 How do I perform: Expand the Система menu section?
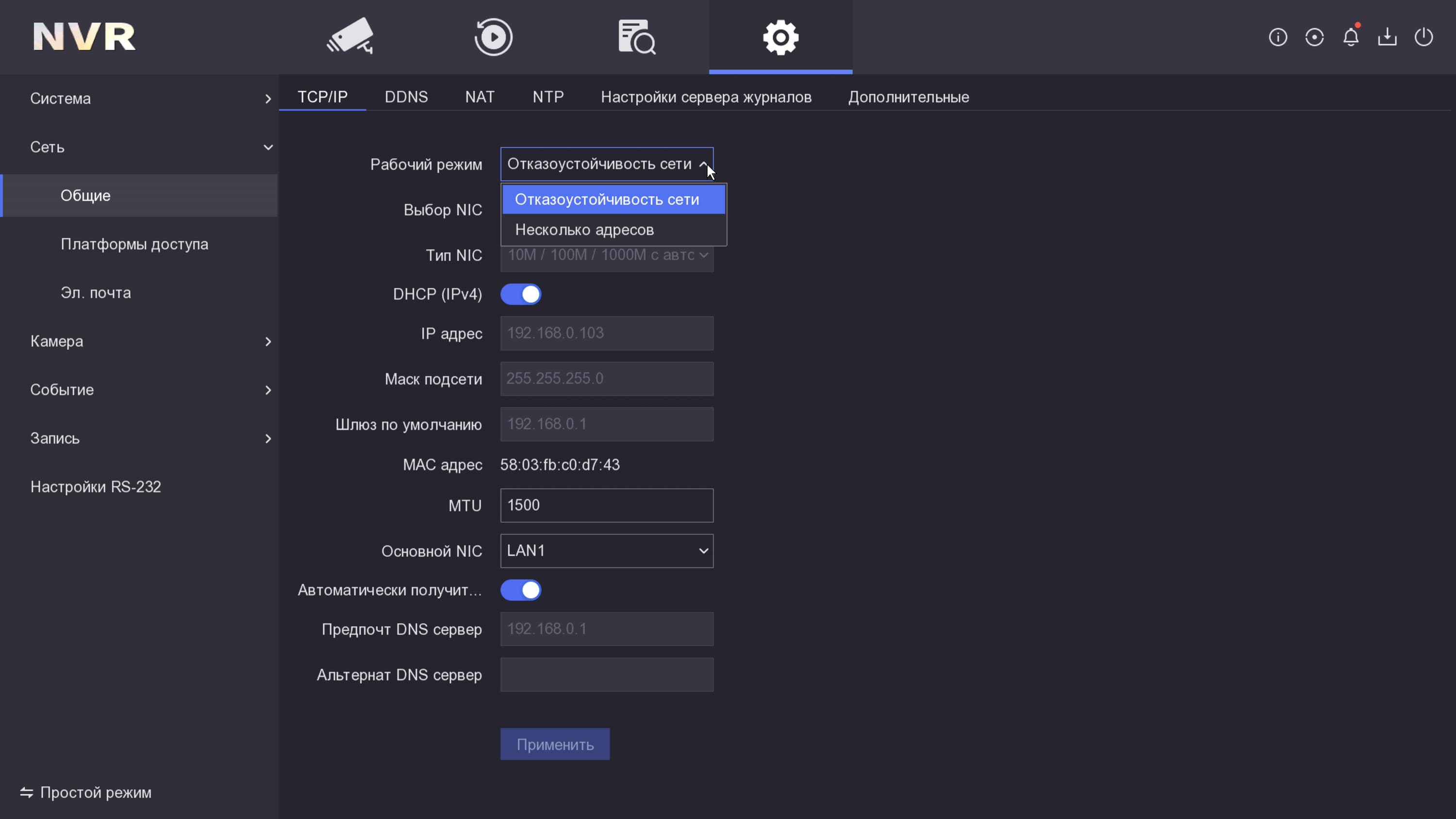150,98
